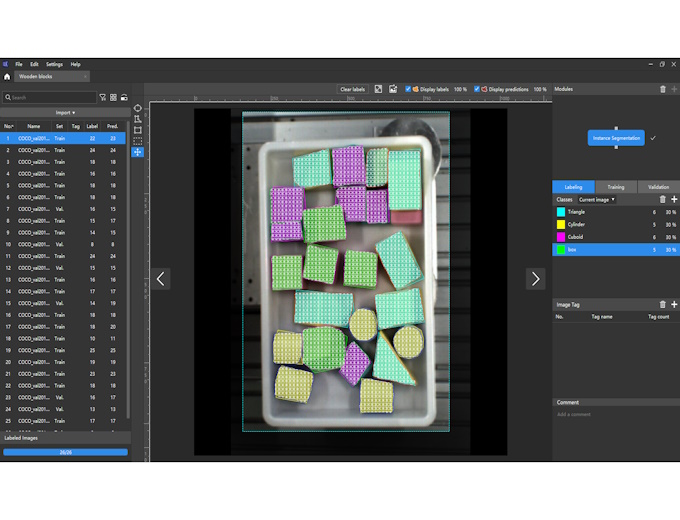Click the magenta Cuboid class color swatch
Screen dimensions: 680x520
[561, 237]
